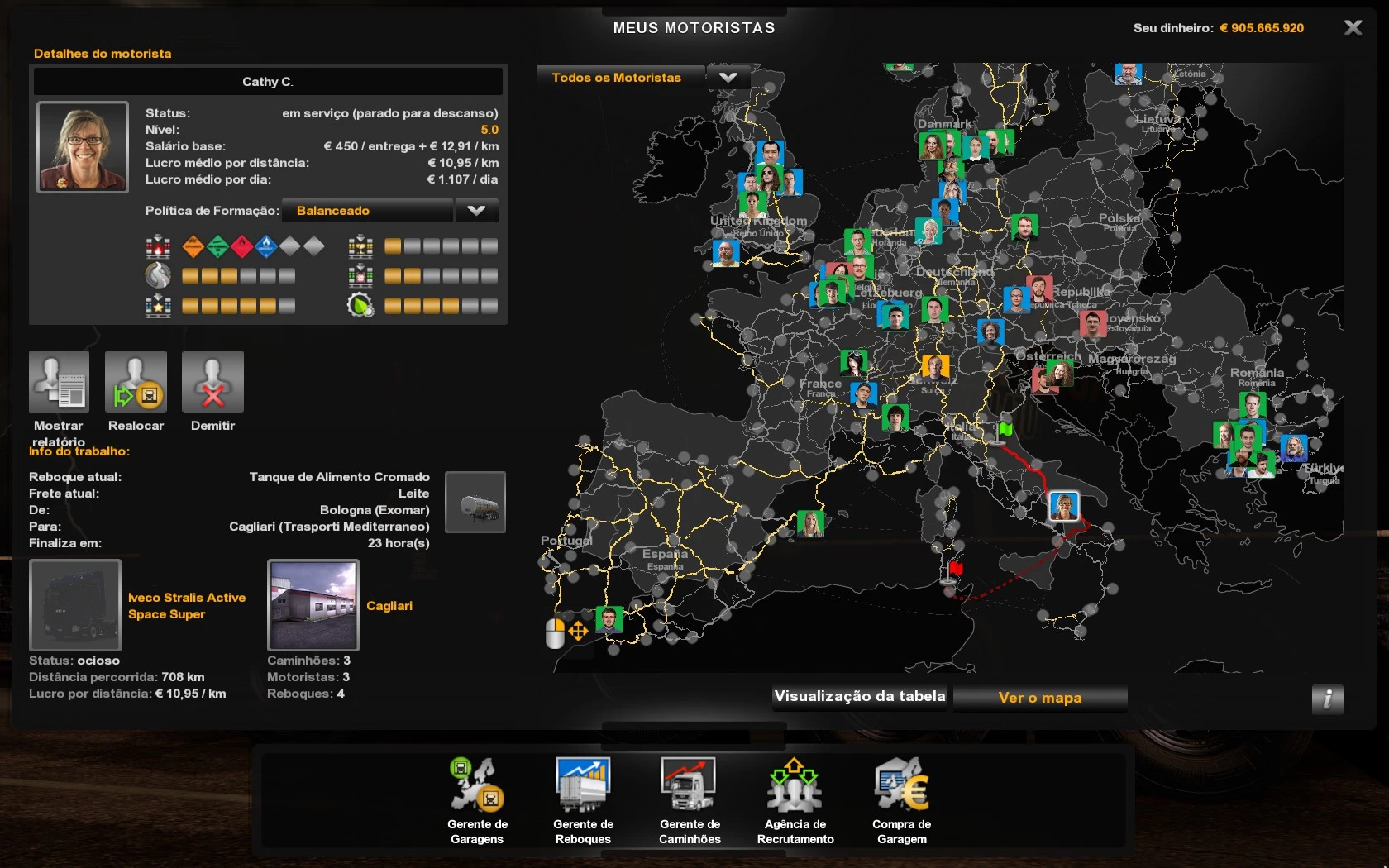Click the Cagliari garage thumbnail

pyautogui.click(x=313, y=605)
